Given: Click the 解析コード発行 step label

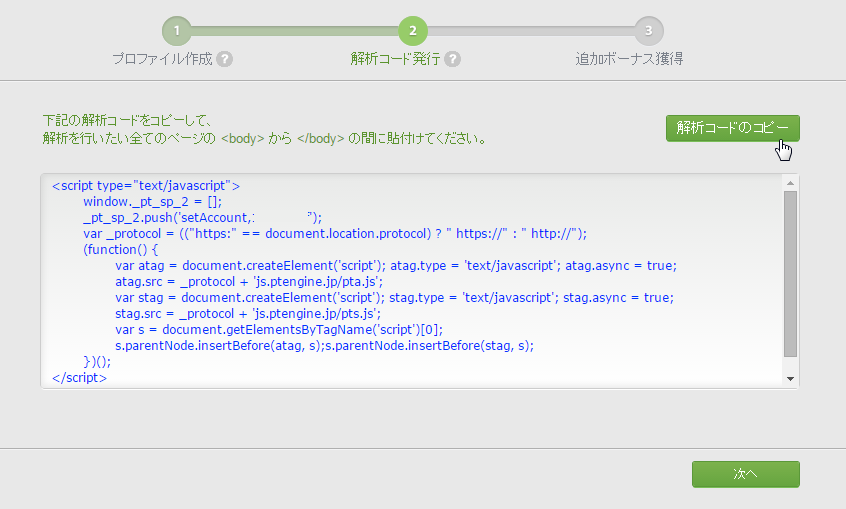Looking at the screenshot, I should point(395,59).
